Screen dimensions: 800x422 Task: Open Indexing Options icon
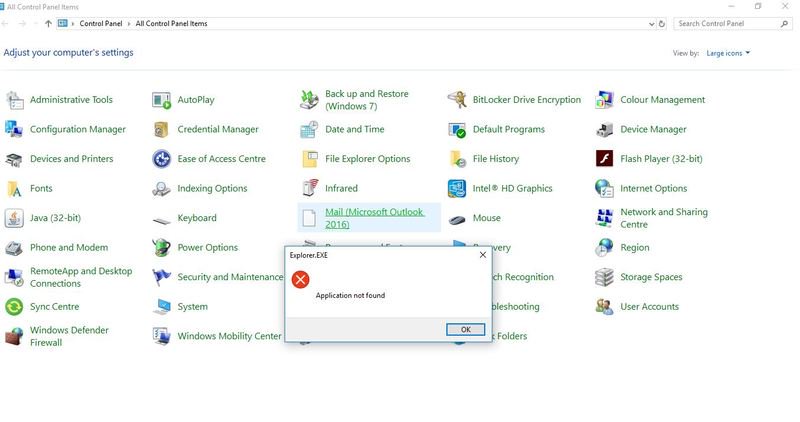tap(162, 189)
